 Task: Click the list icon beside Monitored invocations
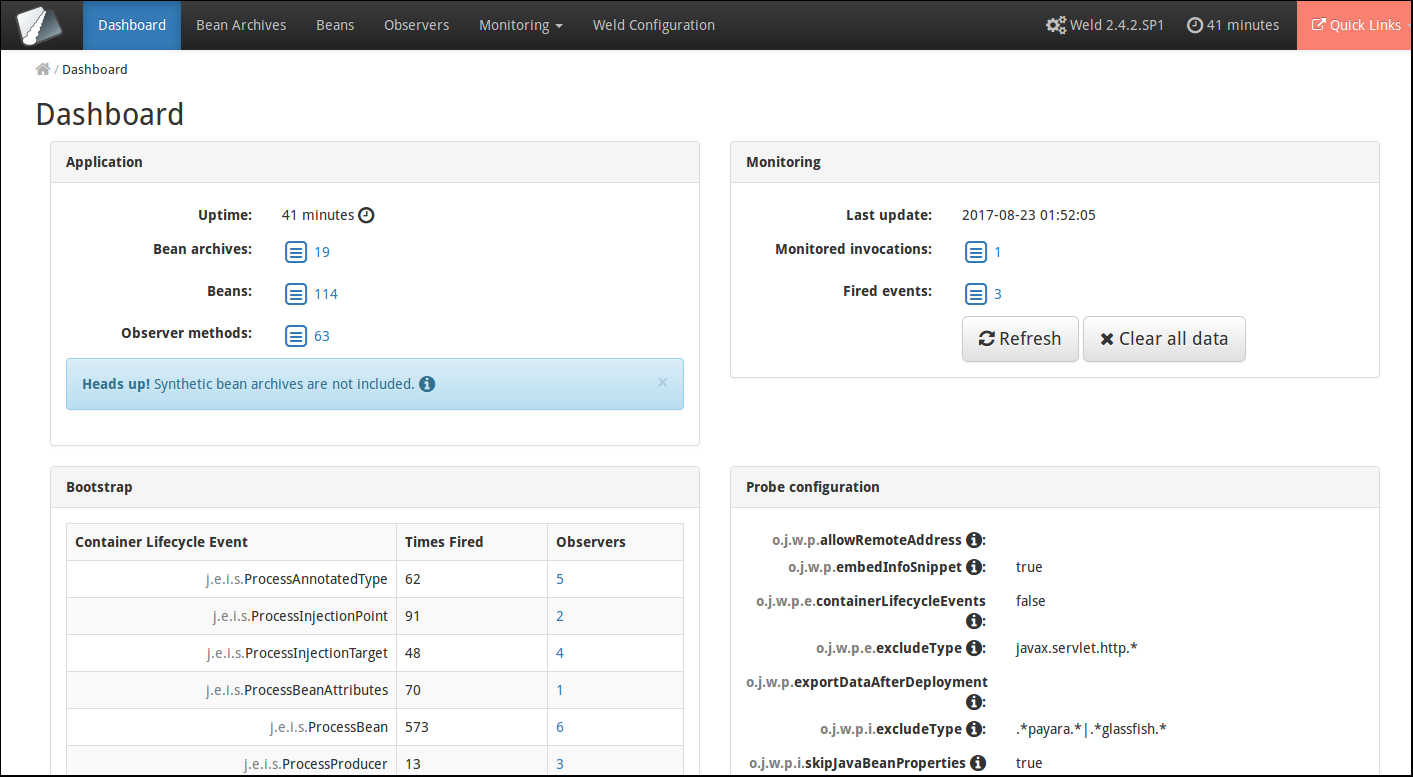click(x=976, y=252)
